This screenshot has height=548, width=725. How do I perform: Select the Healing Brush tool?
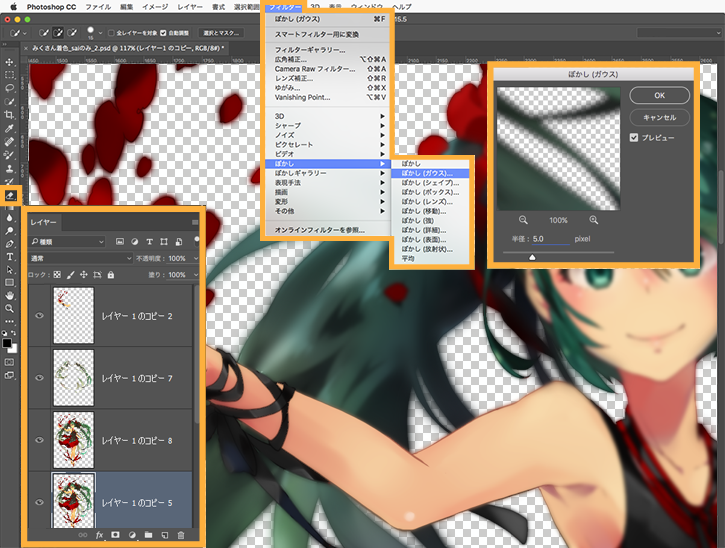pos(9,142)
